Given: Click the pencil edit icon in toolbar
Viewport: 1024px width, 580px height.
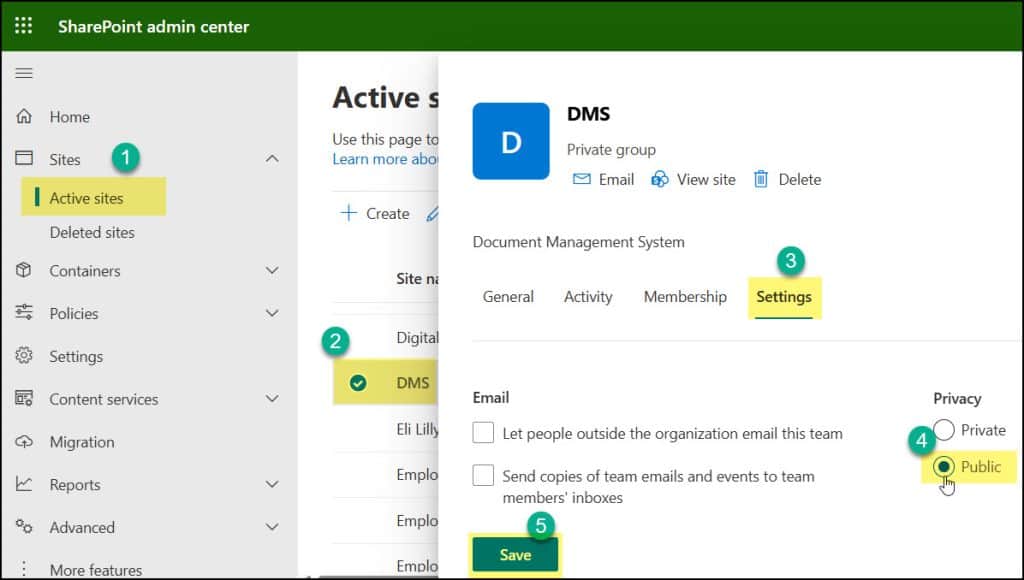Looking at the screenshot, I should coord(432,213).
